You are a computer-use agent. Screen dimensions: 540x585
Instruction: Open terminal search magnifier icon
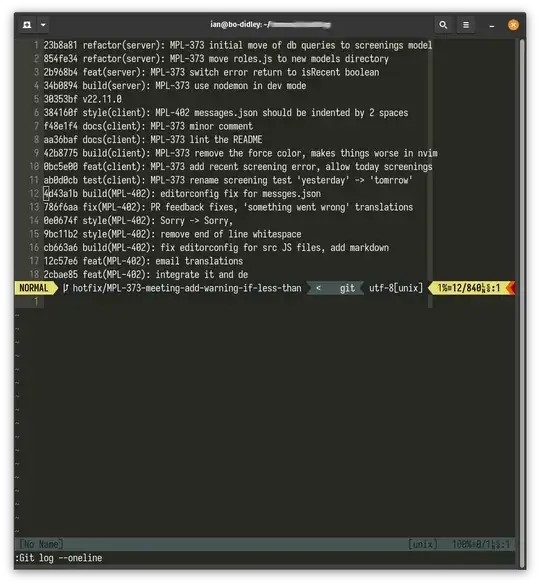[443, 25]
